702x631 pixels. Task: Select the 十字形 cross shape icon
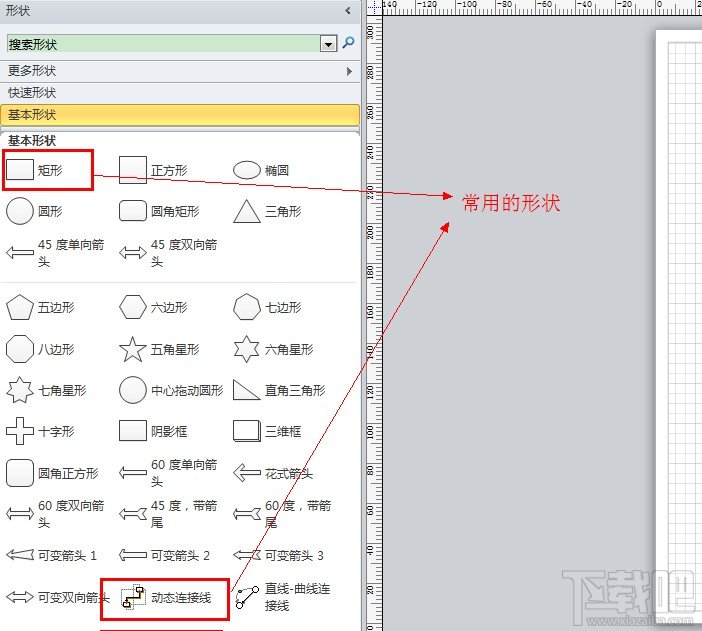20,431
